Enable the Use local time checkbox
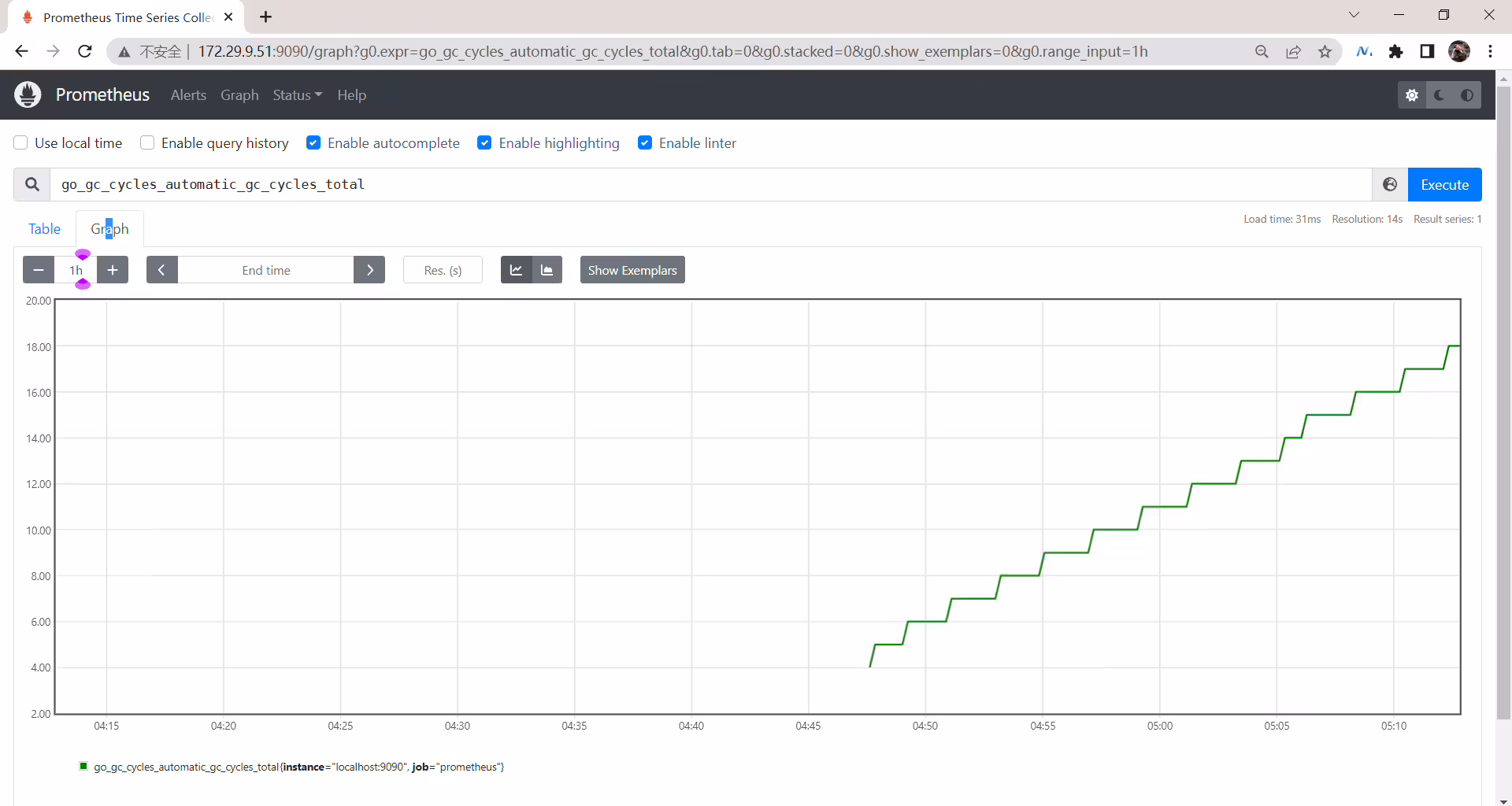Screen dimensions: 1512x806 coord(21,142)
